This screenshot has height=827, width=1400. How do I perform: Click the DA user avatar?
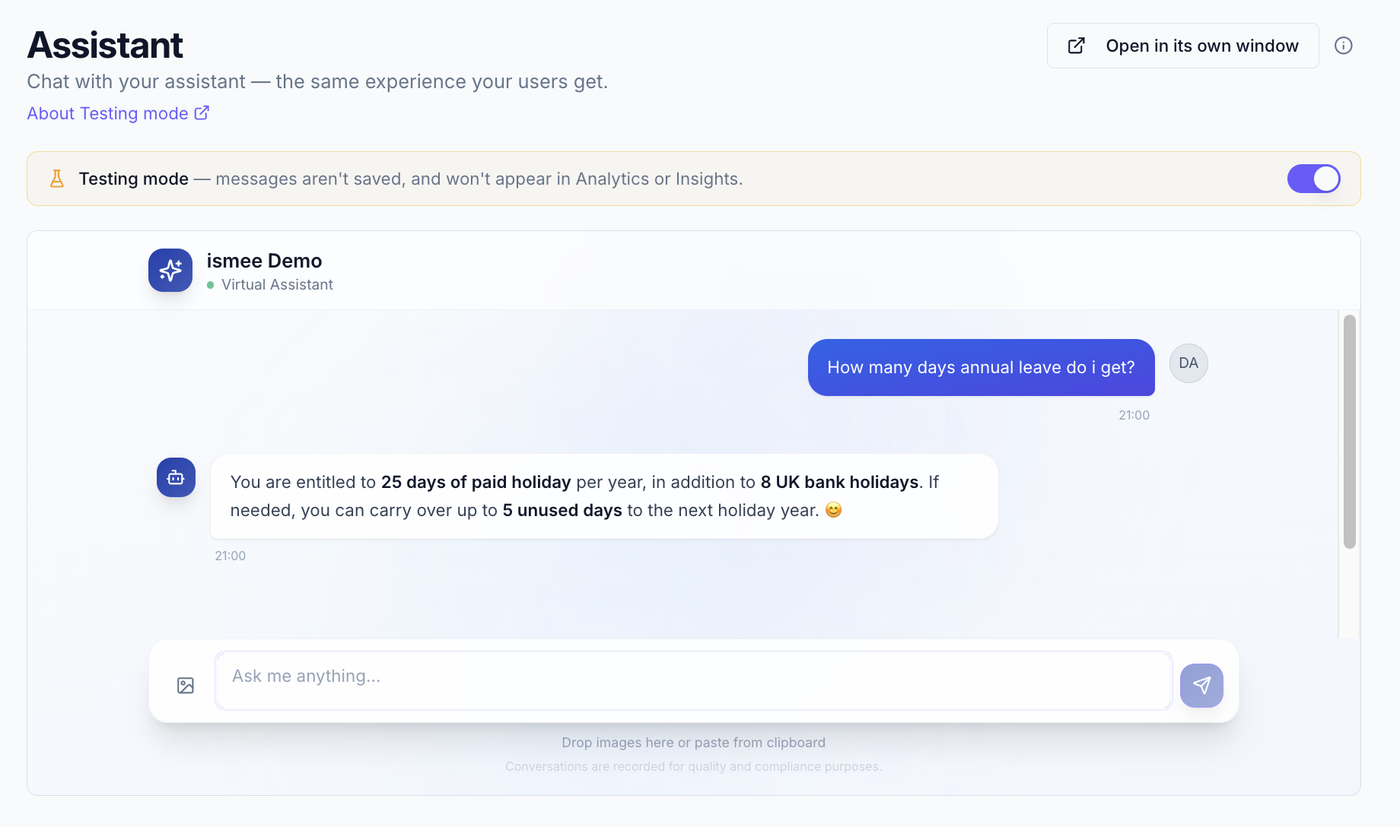[x=1188, y=363]
